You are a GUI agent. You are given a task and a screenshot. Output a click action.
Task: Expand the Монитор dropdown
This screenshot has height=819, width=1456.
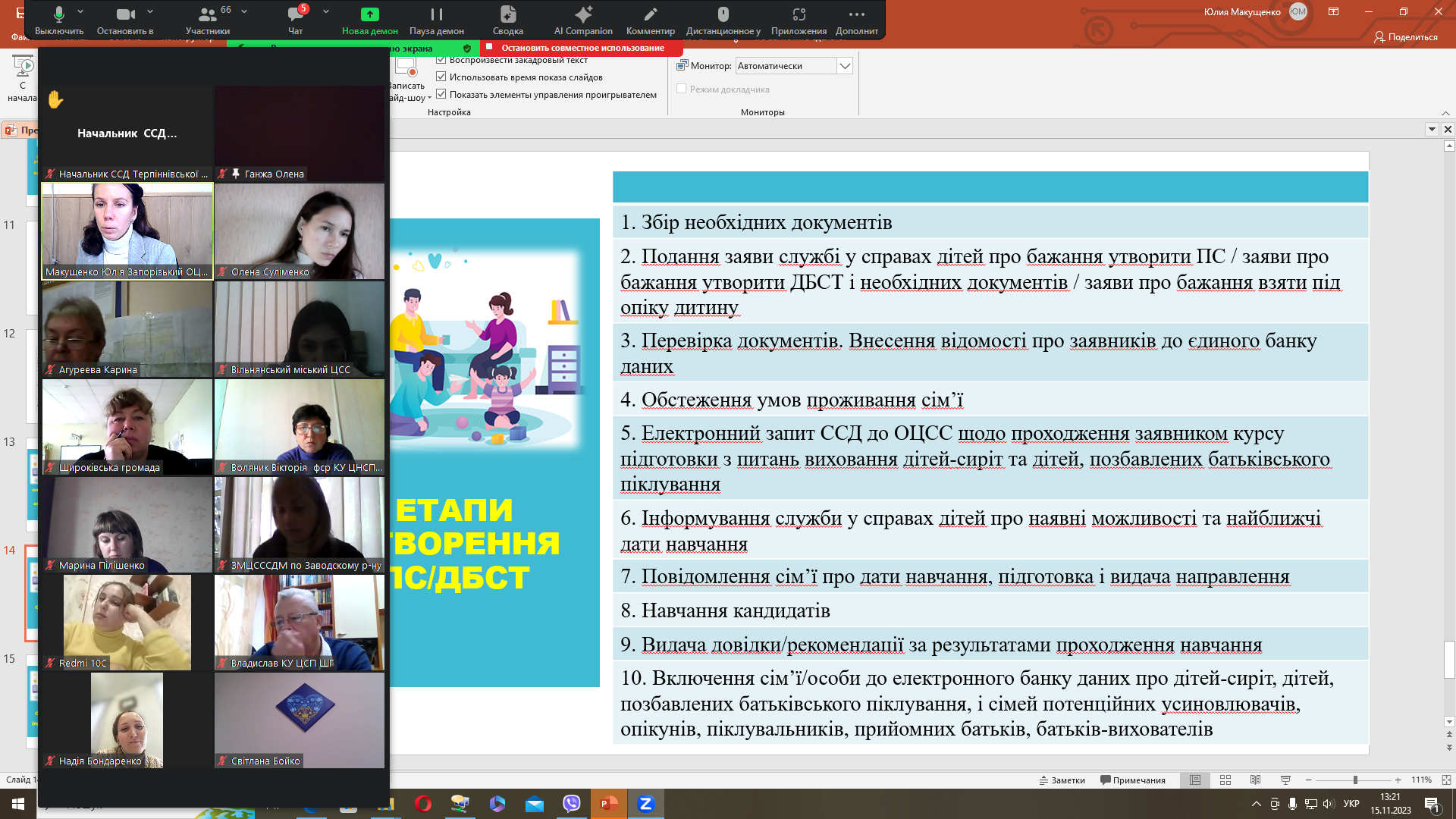845,66
